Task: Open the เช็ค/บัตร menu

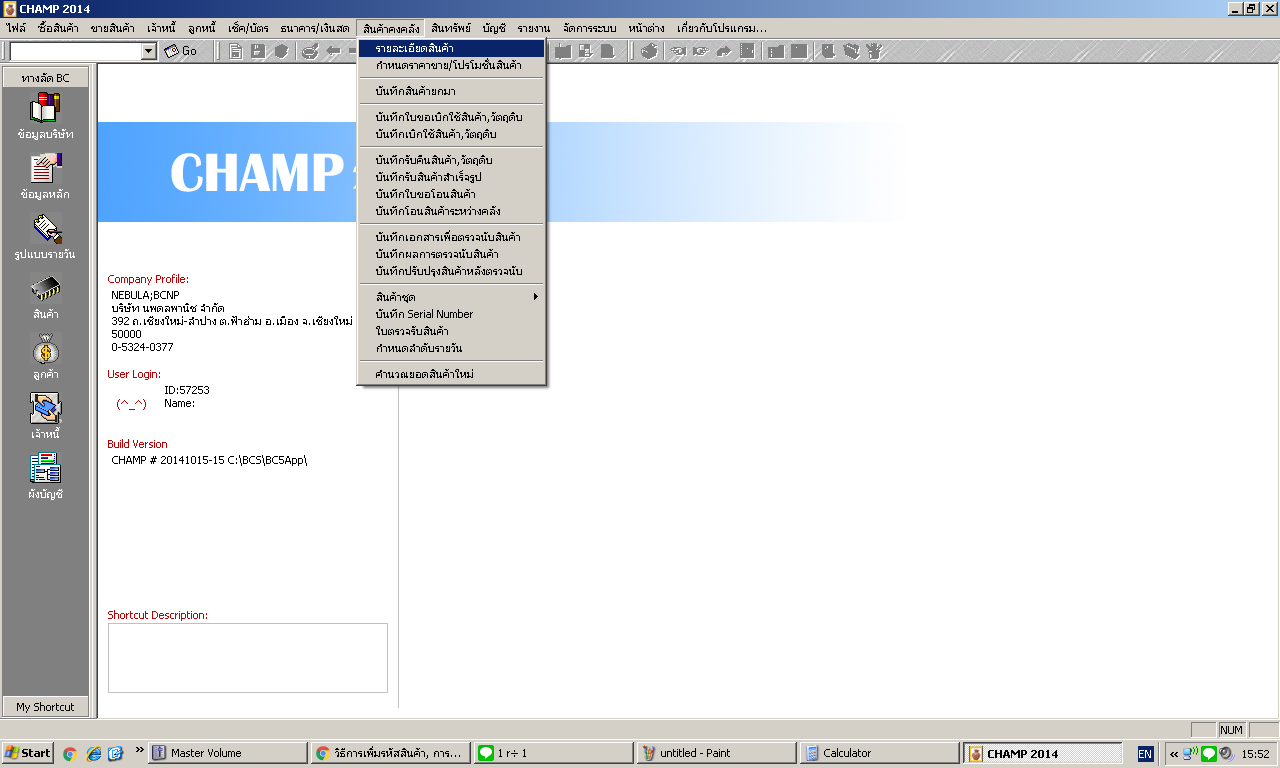Action: point(248,28)
